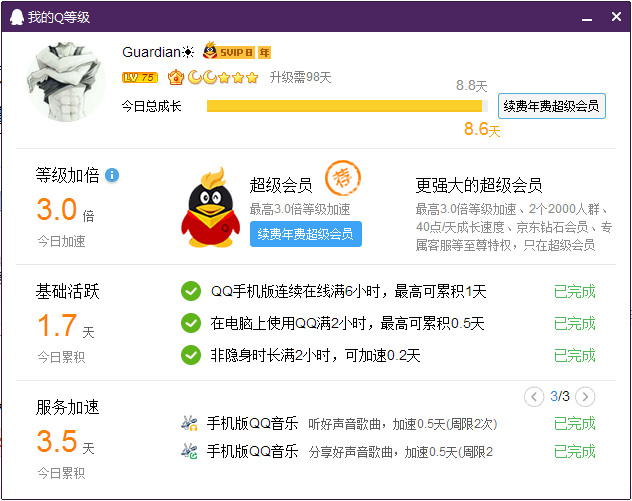Click 已完成 for 在电脑上使用QQ满2小时
This screenshot has height=501, width=632.
pos(575,324)
